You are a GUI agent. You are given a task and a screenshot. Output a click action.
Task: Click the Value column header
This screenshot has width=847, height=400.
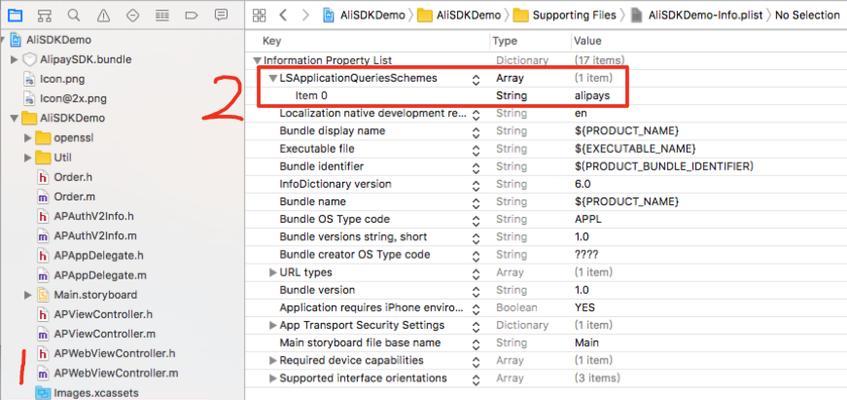point(588,41)
